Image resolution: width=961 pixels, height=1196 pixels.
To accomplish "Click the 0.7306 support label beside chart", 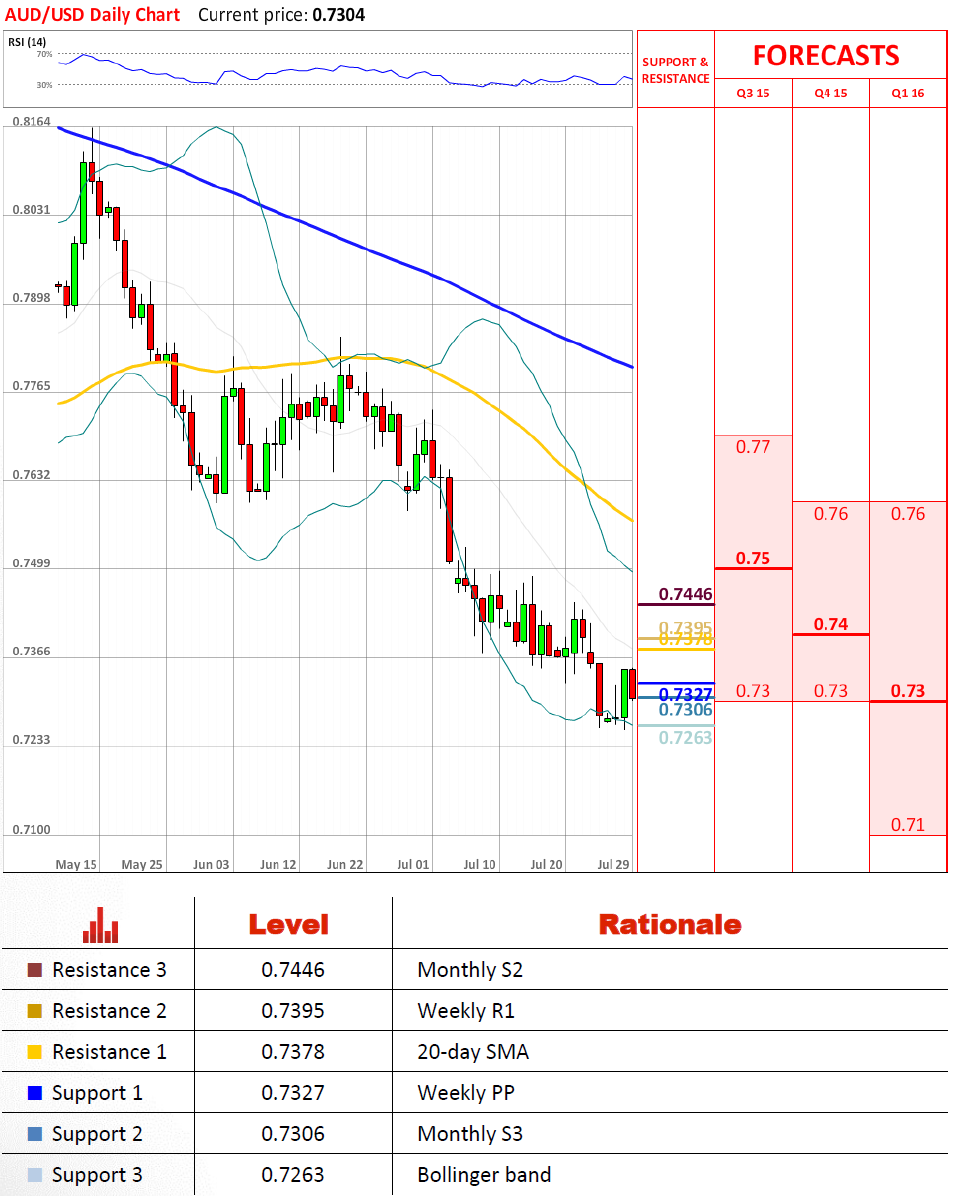I will (685, 710).
